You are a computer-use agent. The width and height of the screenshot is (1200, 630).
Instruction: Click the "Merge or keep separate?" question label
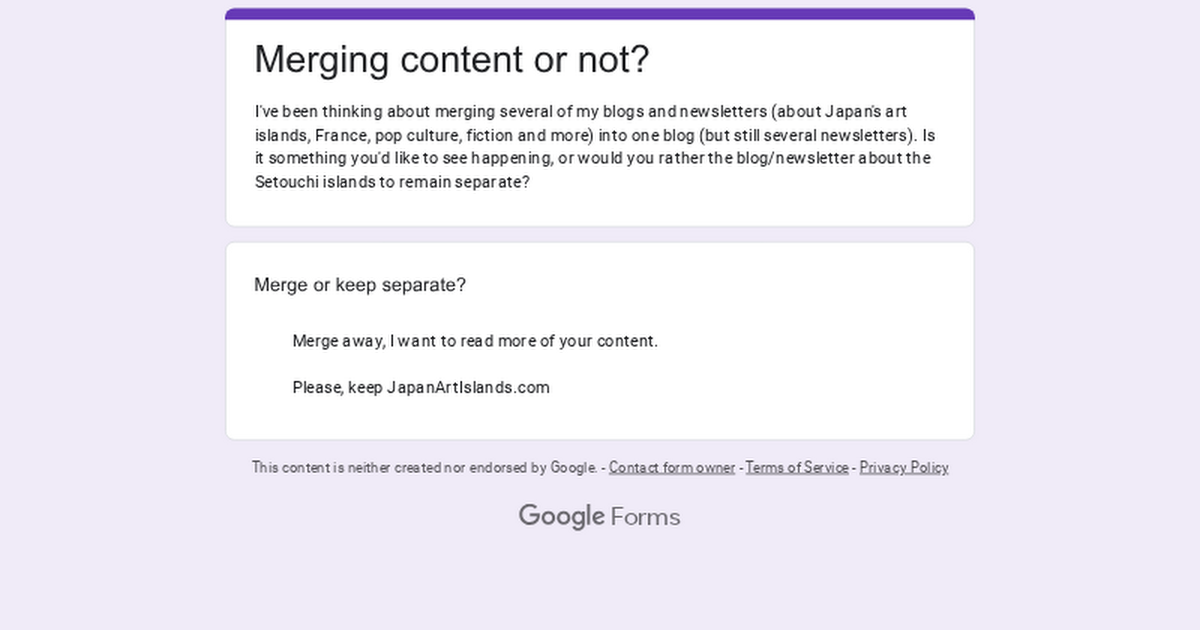coord(360,285)
